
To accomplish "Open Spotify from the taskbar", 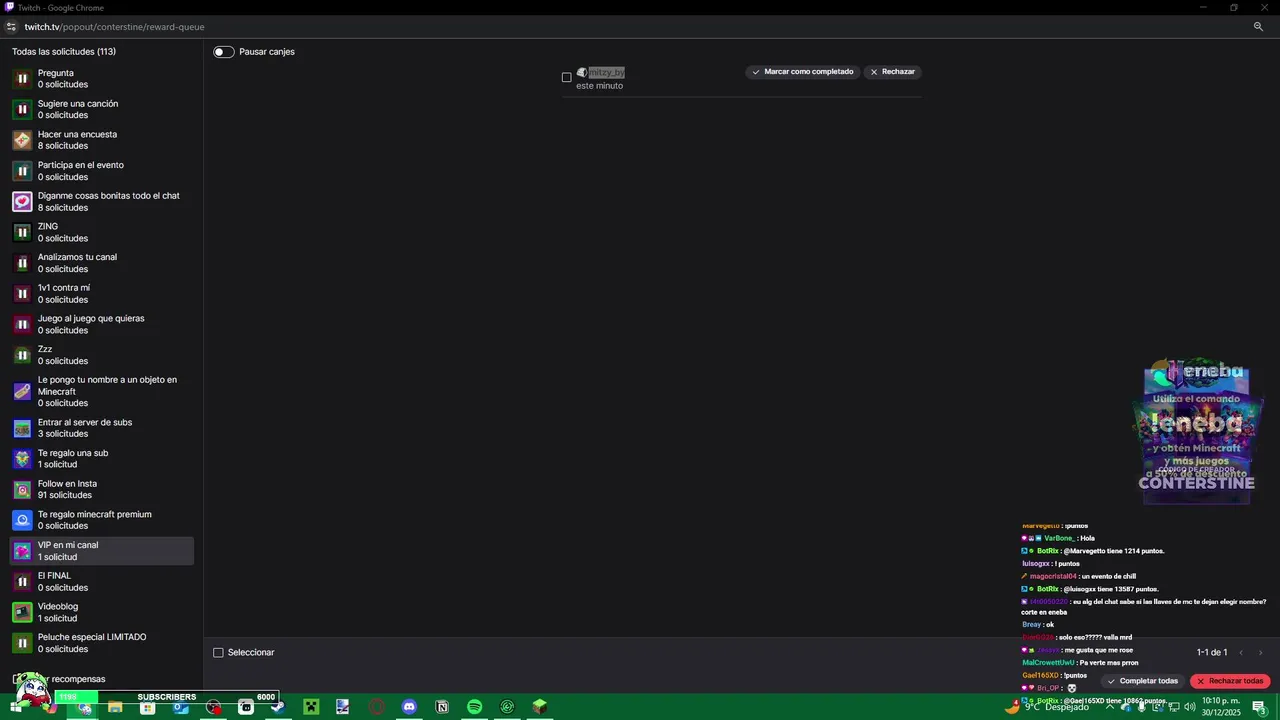I will [475, 707].
